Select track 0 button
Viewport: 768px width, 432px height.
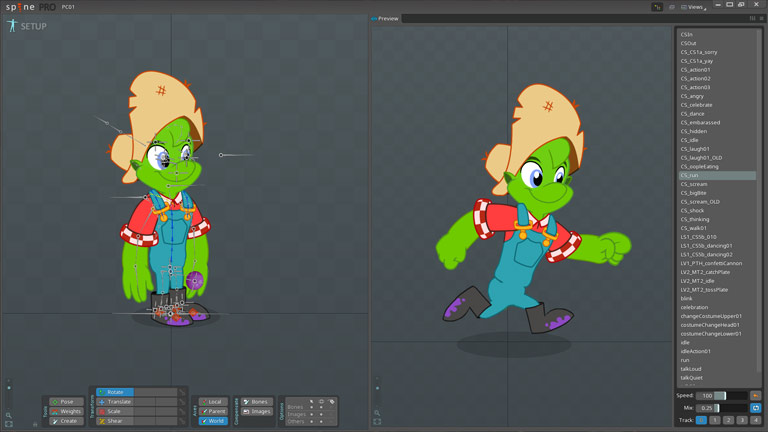pos(701,420)
